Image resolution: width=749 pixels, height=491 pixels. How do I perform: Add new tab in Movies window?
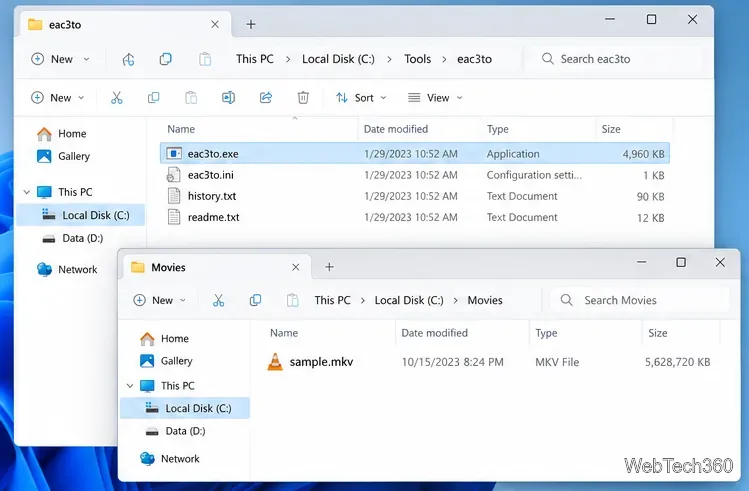click(329, 267)
